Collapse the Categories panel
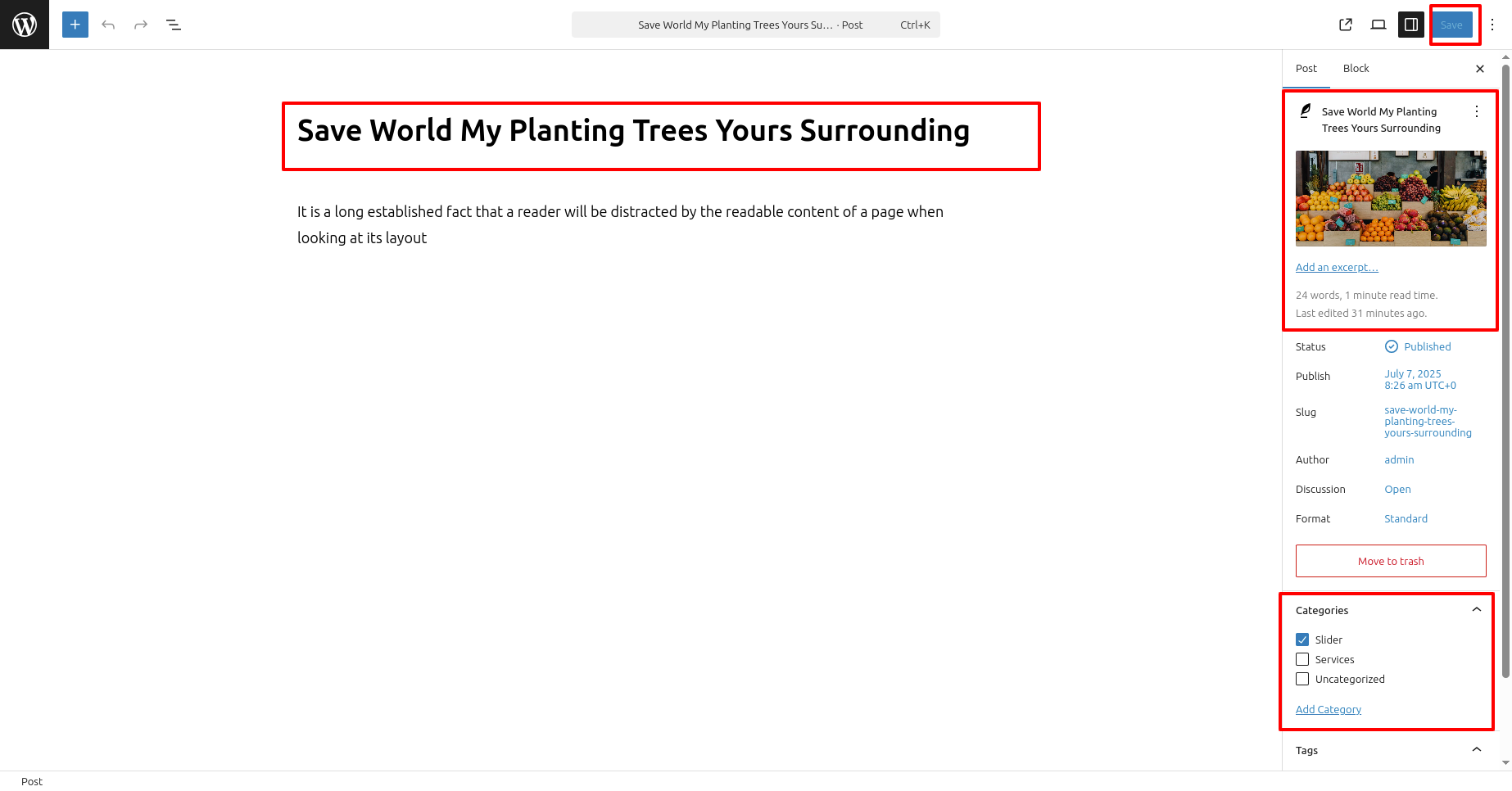The width and height of the screenshot is (1512, 791). pyautogui.click(x=1476, y=610)
